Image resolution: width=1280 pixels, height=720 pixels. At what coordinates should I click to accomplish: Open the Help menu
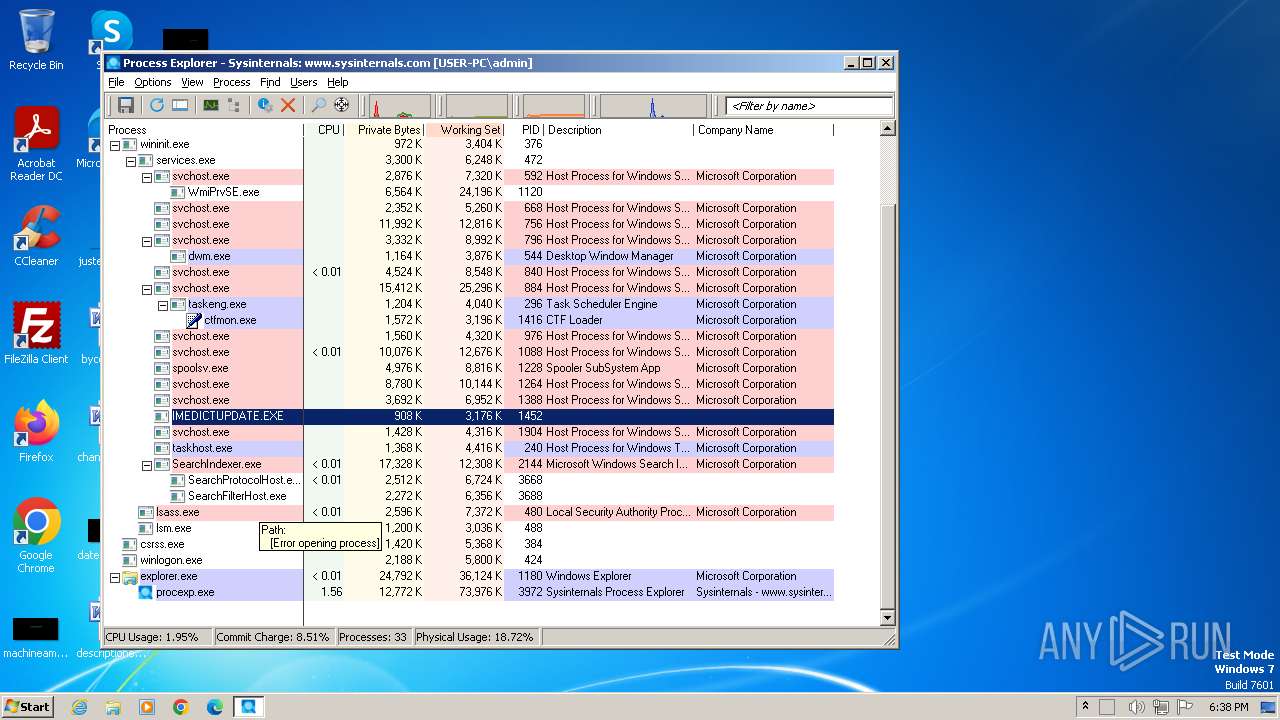pyautogui.click(x=338, y=82)
